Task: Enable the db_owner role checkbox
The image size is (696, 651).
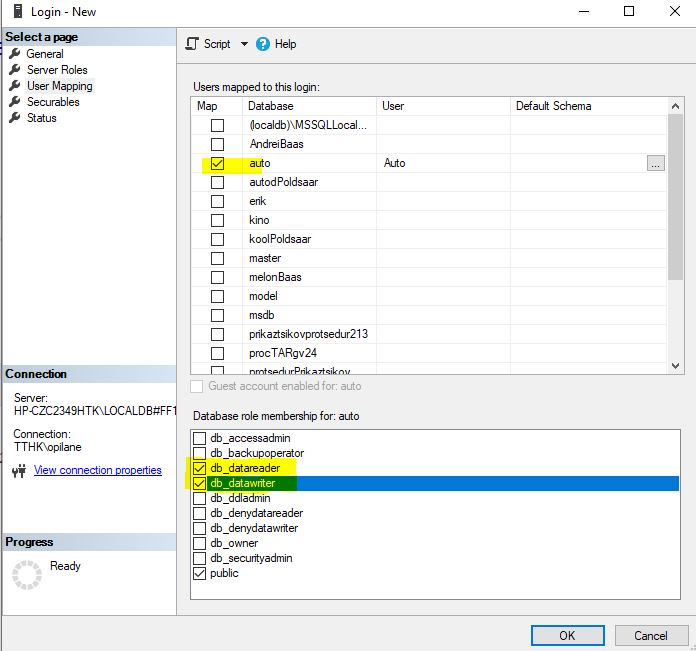Action: (x=200, y=543)
